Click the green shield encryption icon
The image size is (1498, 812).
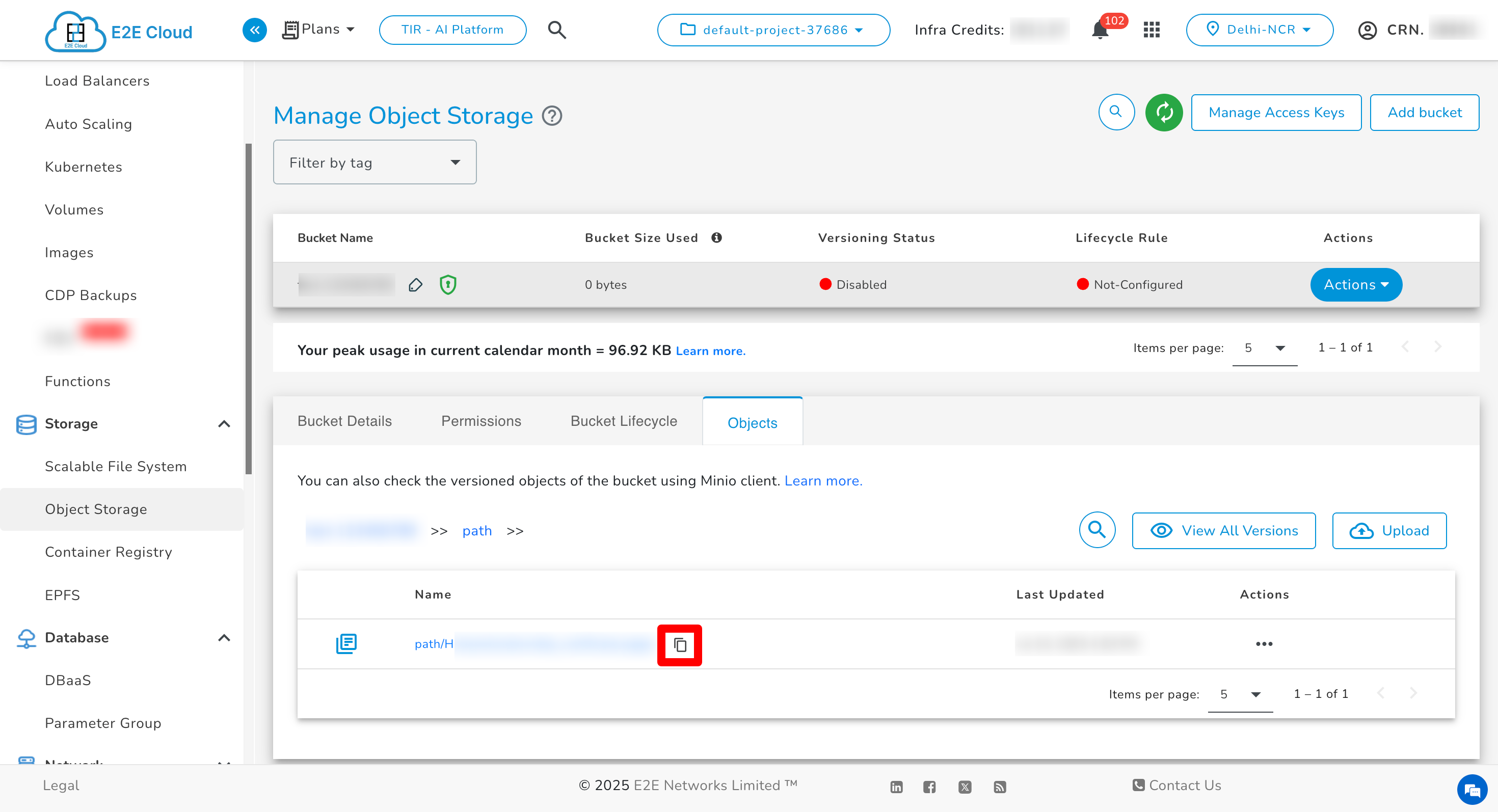point(447,284)
